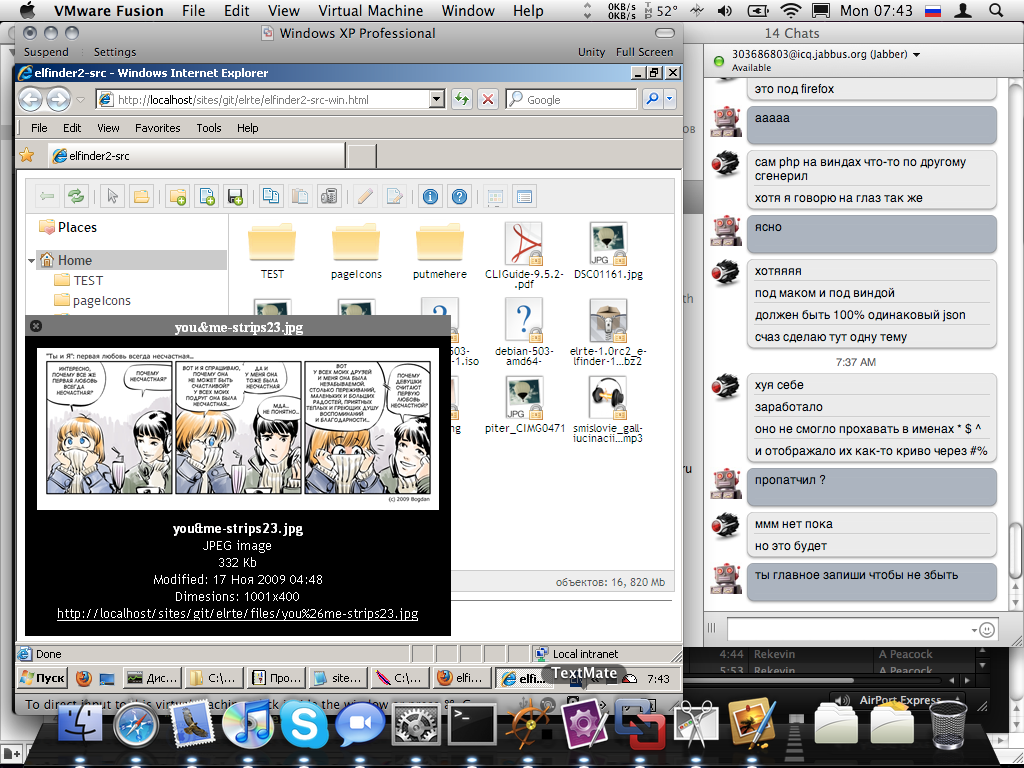Screen dimensions: 1024x768
Task: Open the IE address bar dropdown
Action: tap(437, 99)
